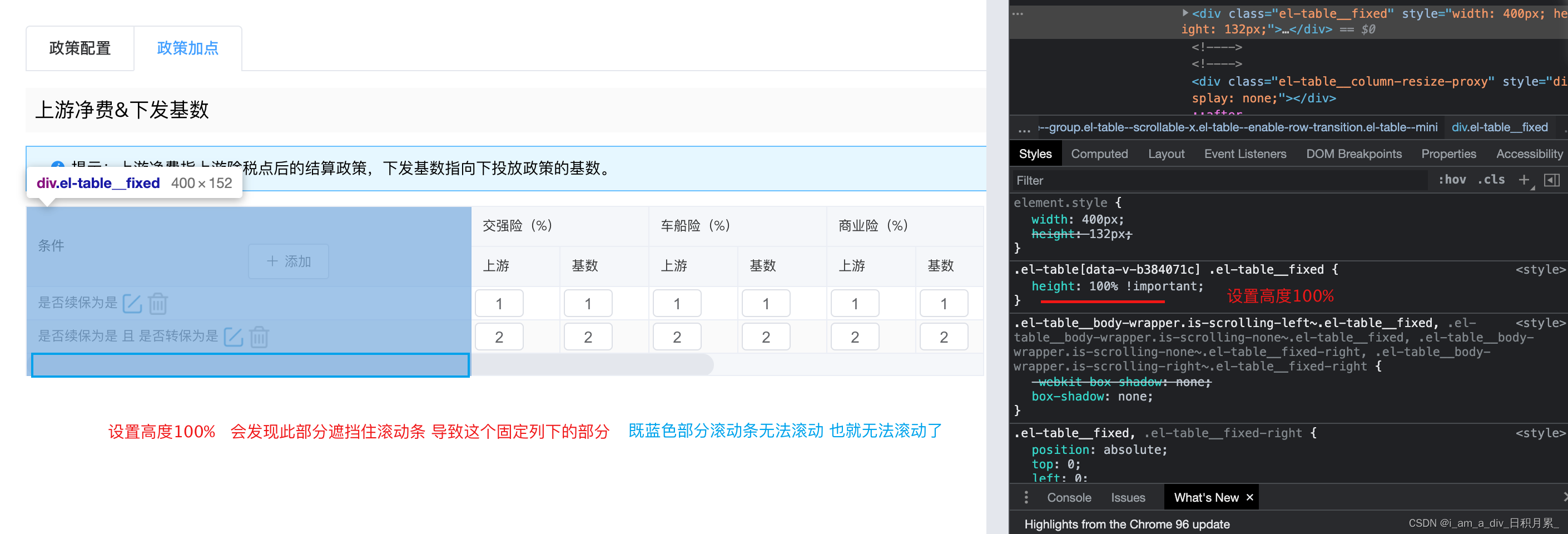Open the Layout tab in DevTools
1568x534 pixels.
point(1166,154)
